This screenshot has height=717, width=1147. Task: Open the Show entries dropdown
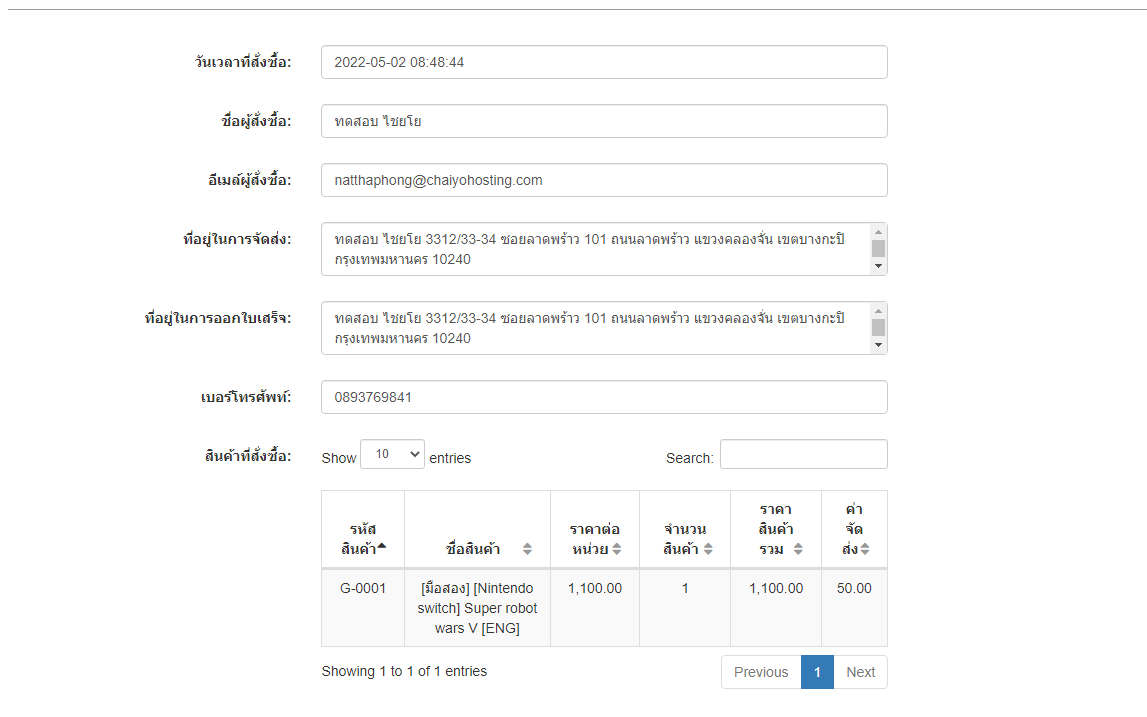392,455
